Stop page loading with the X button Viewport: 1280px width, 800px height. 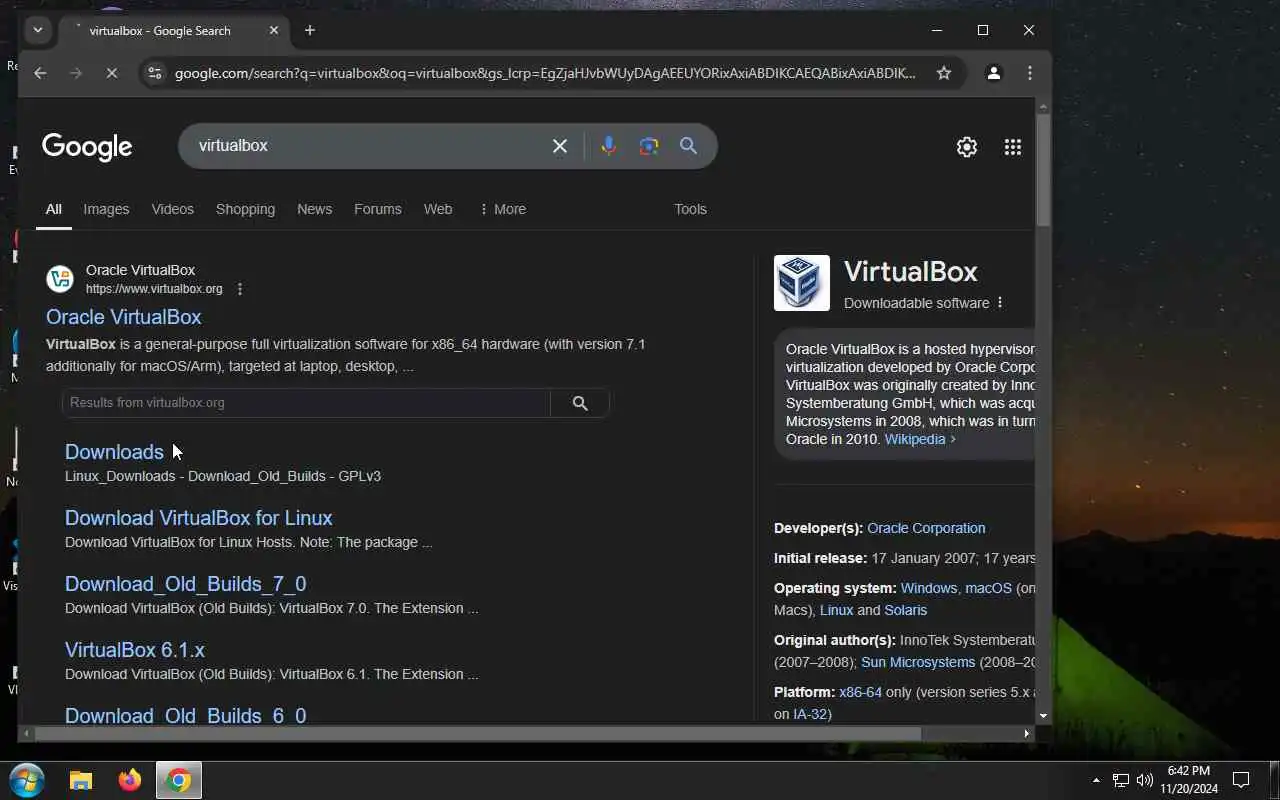[112, 73]
